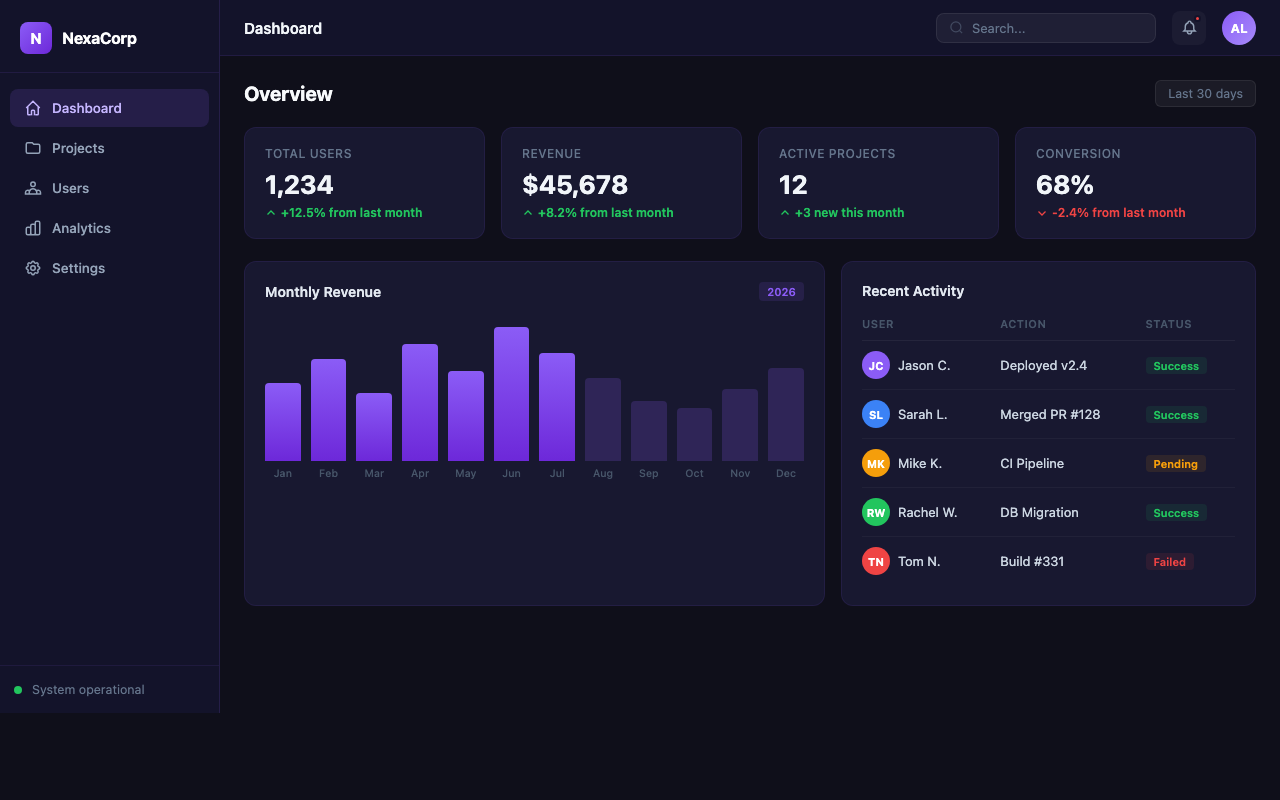Click the System operational status indicator
Image resolution: width=1280 pixels, height=800 pixels.
pyautogui.click(x=79, y=690)
